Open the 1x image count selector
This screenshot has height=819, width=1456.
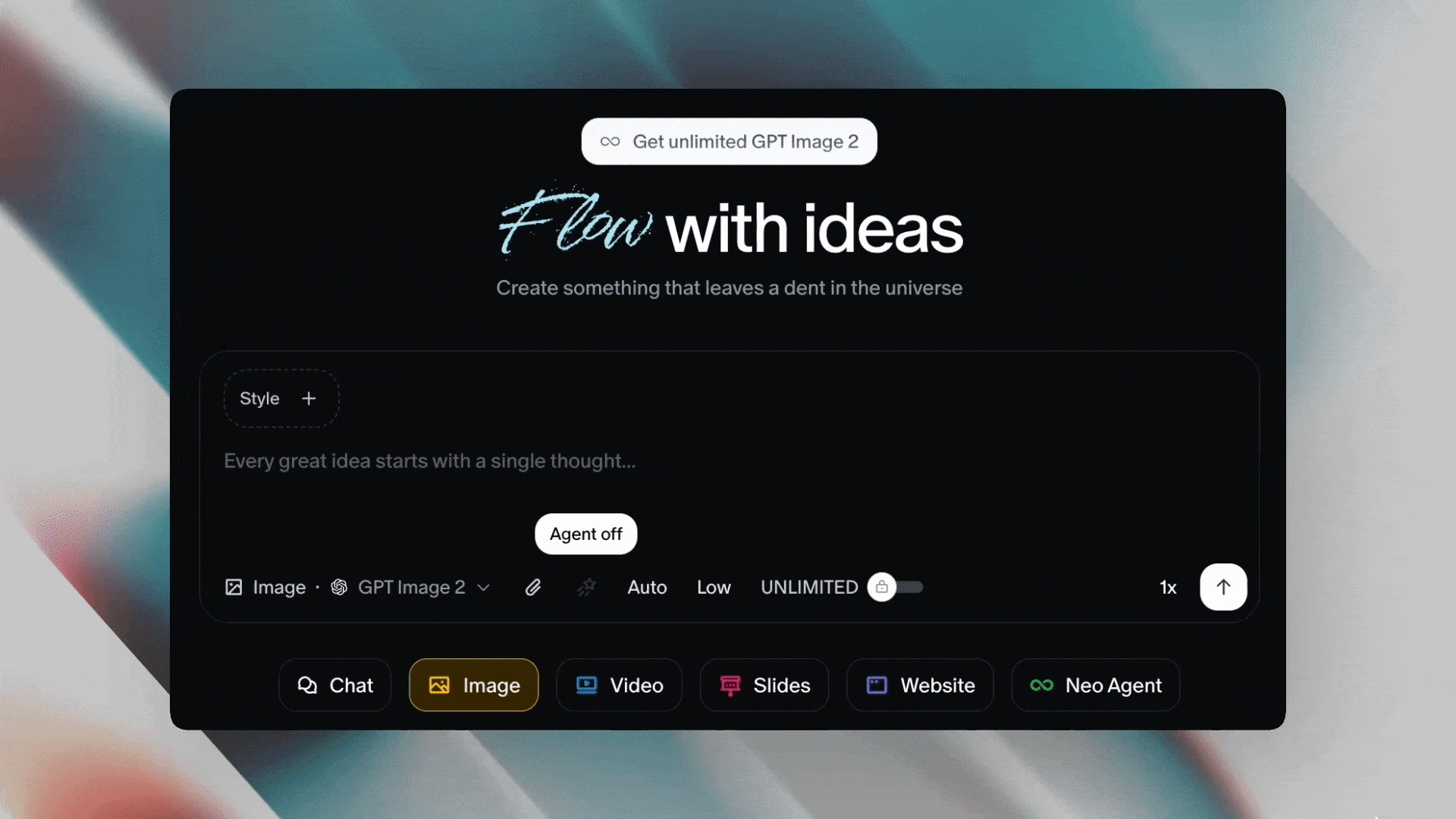1168,587
